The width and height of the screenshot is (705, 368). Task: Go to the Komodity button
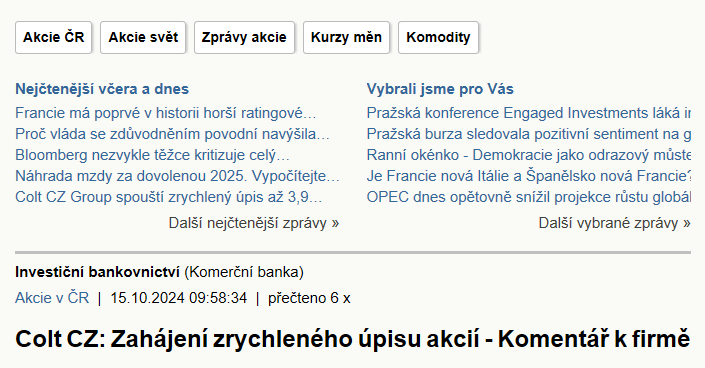pyautogui.click(x=438, y=37)
